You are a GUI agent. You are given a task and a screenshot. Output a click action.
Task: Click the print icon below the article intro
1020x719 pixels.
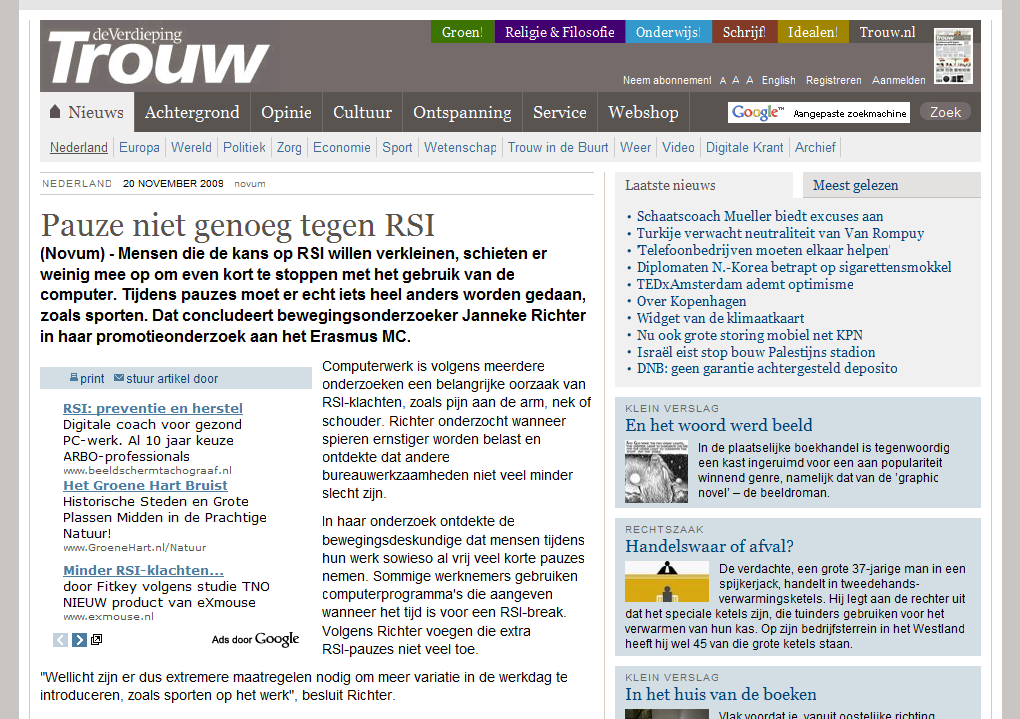[74, 378]
